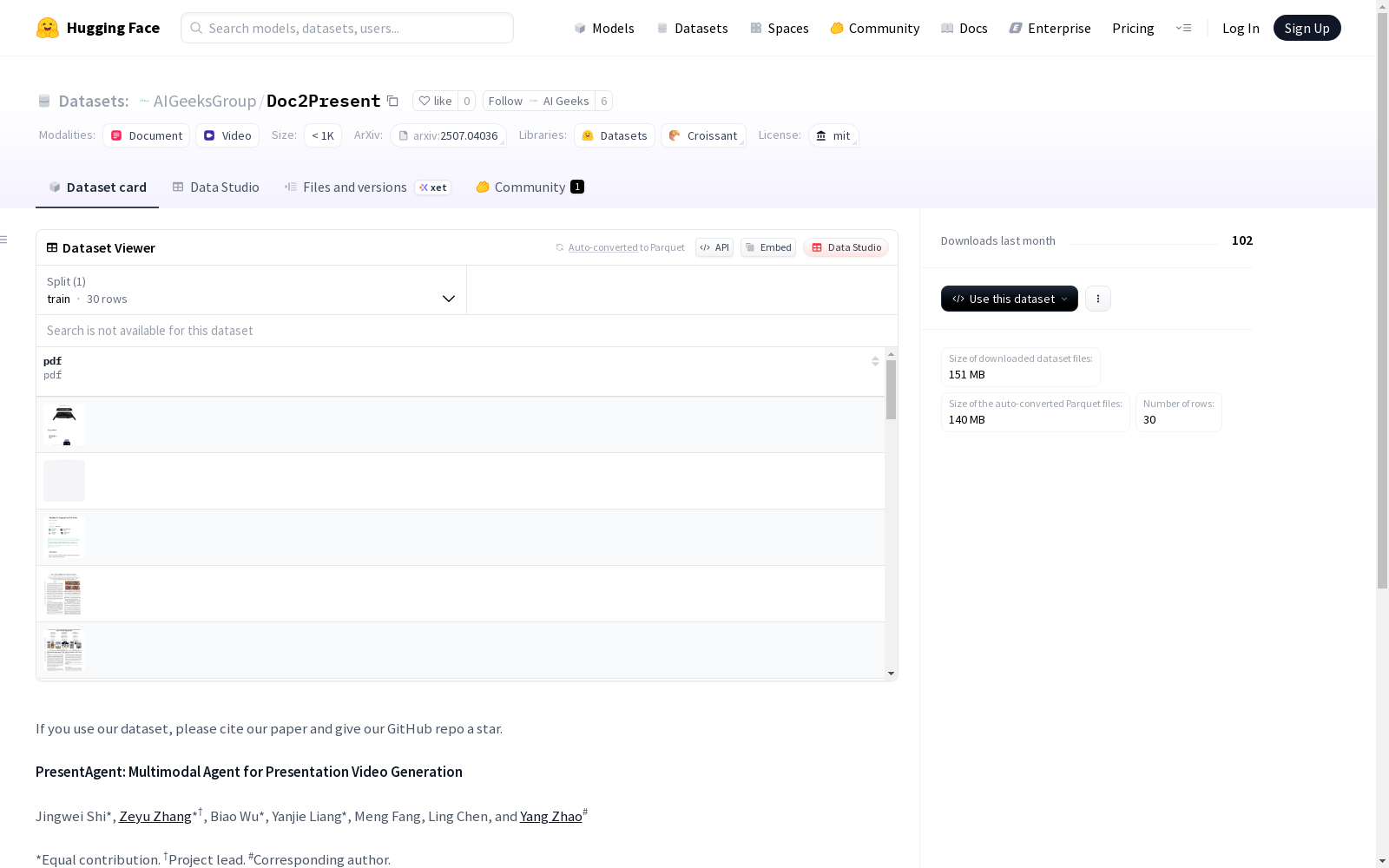The height and width of the screenshot is (868, 1389).
Task: Select the Croissant library tag
Action: pyautogui.click(x=703, y=135)
